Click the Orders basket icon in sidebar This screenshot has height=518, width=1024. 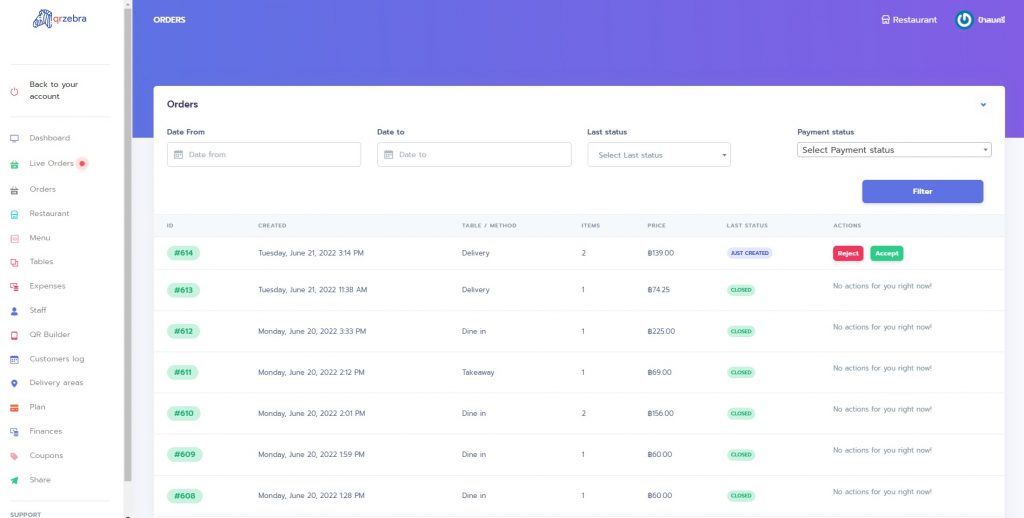pyautogui.click(x=14, y=190)
